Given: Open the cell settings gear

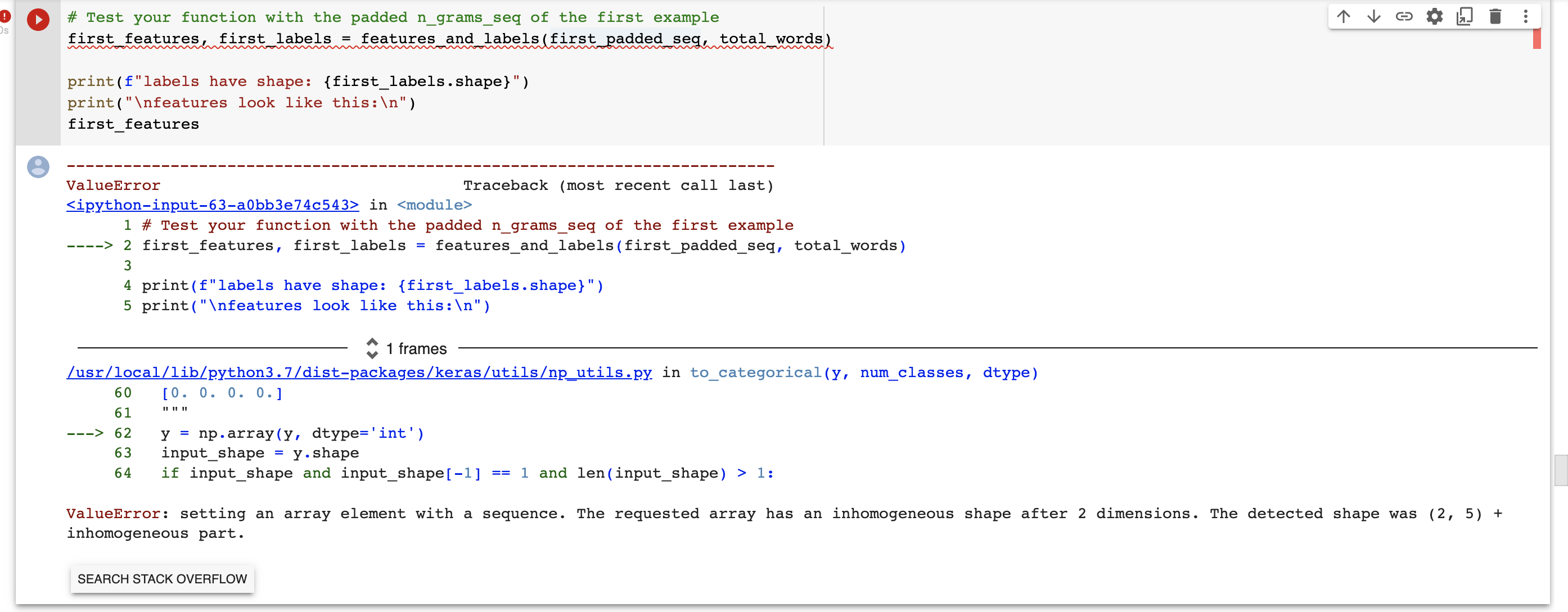Looking at the screenshot, I should (x=1435, y=16).
